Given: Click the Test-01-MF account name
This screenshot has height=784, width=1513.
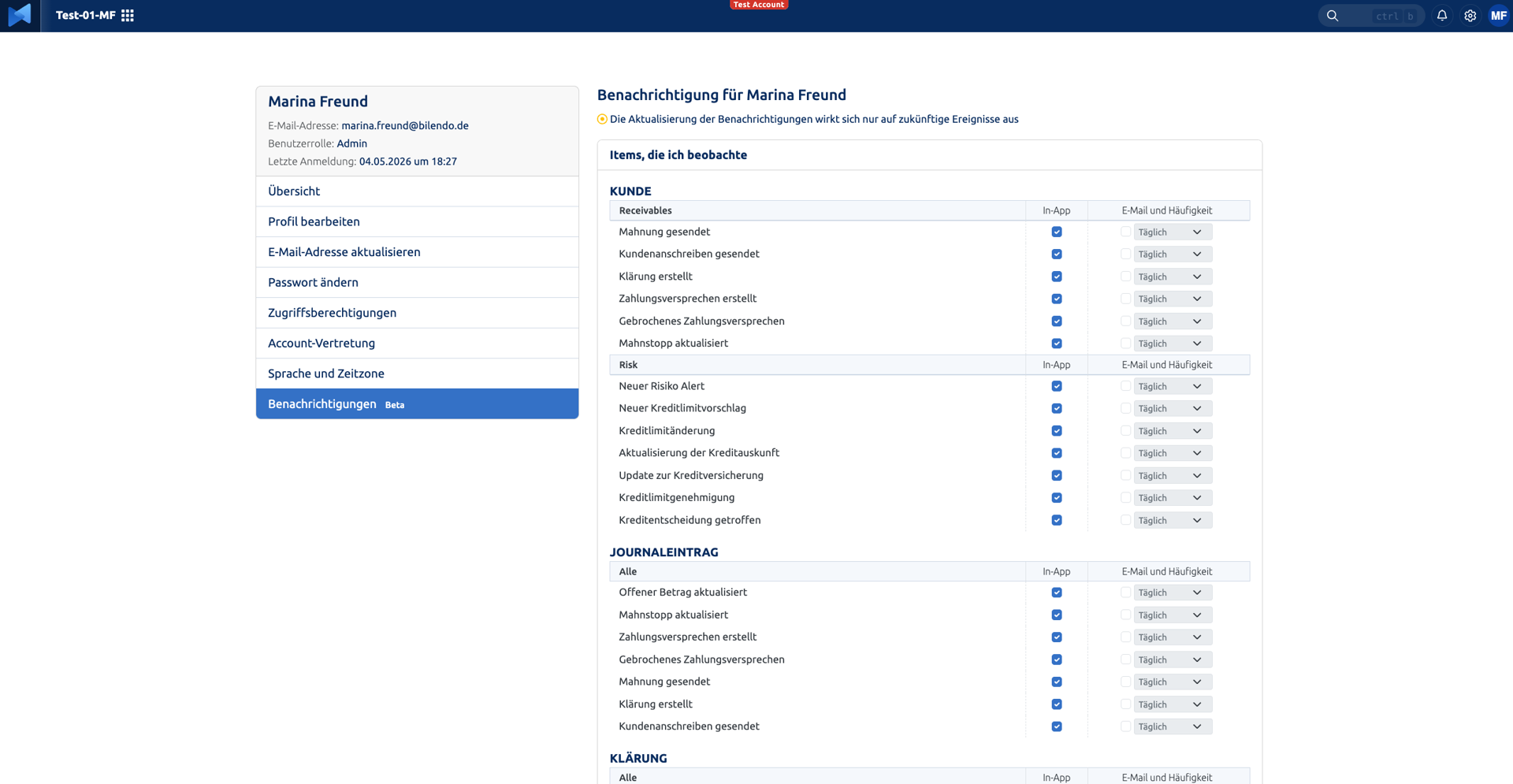Looking at the screenshot, I should tap(86, 16).
